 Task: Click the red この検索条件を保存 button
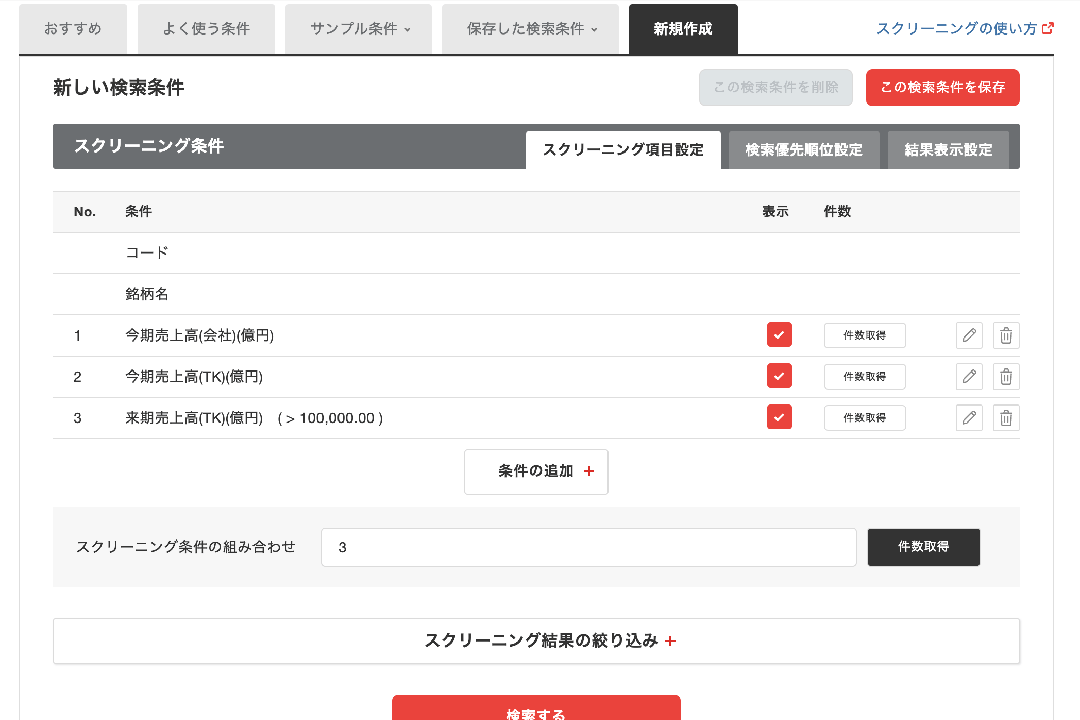pyautogui.click(x=942, y=87)
